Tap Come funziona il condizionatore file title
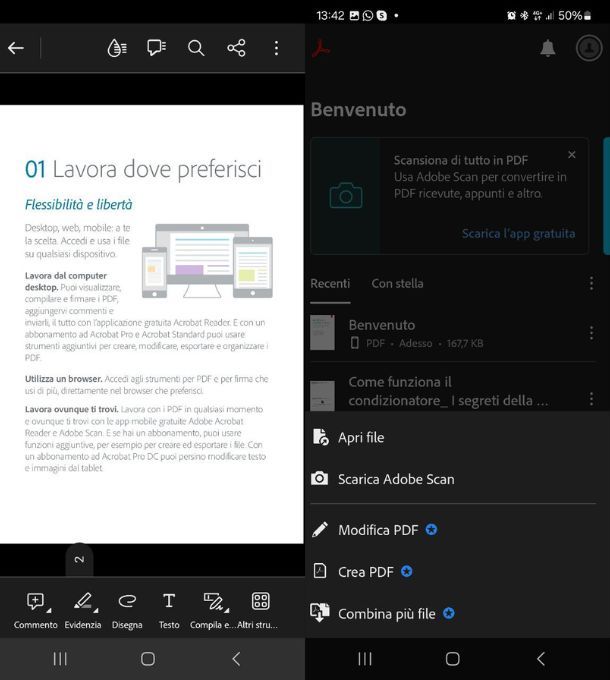 (448, 391)
